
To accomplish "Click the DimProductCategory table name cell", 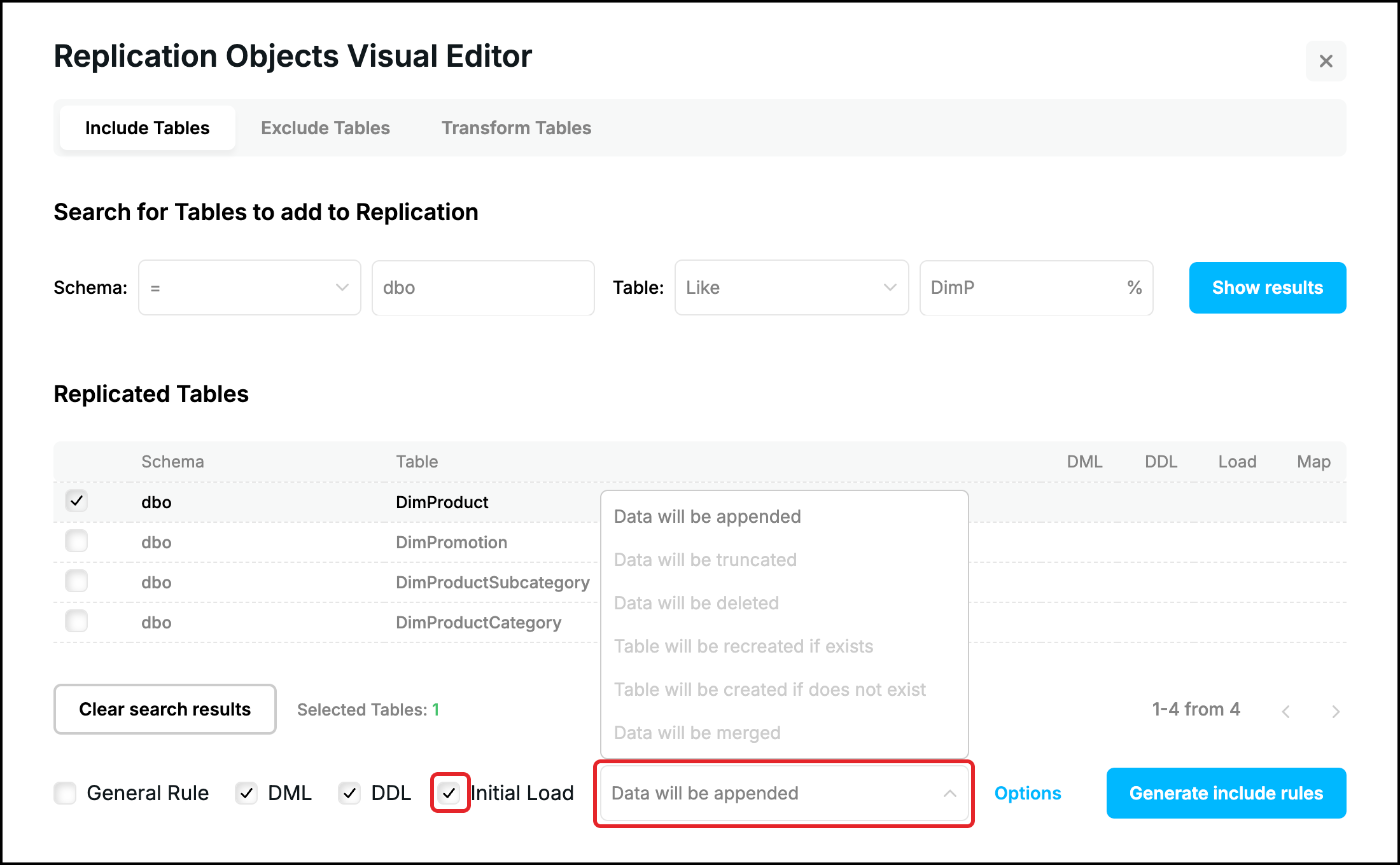I will [479, 622].
